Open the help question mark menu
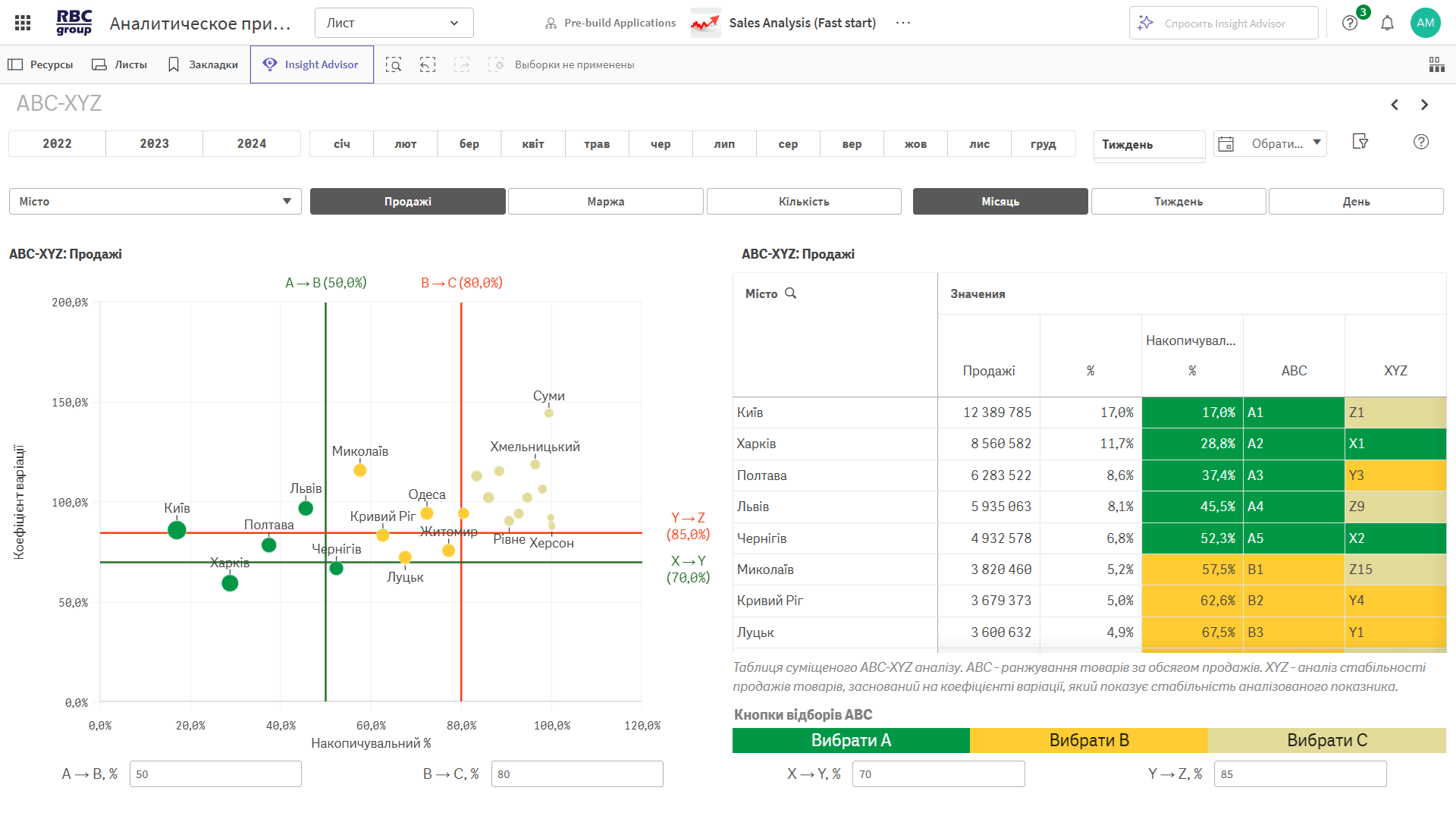The height and width of the screenshot is (819, 1456). point(1350,23)
